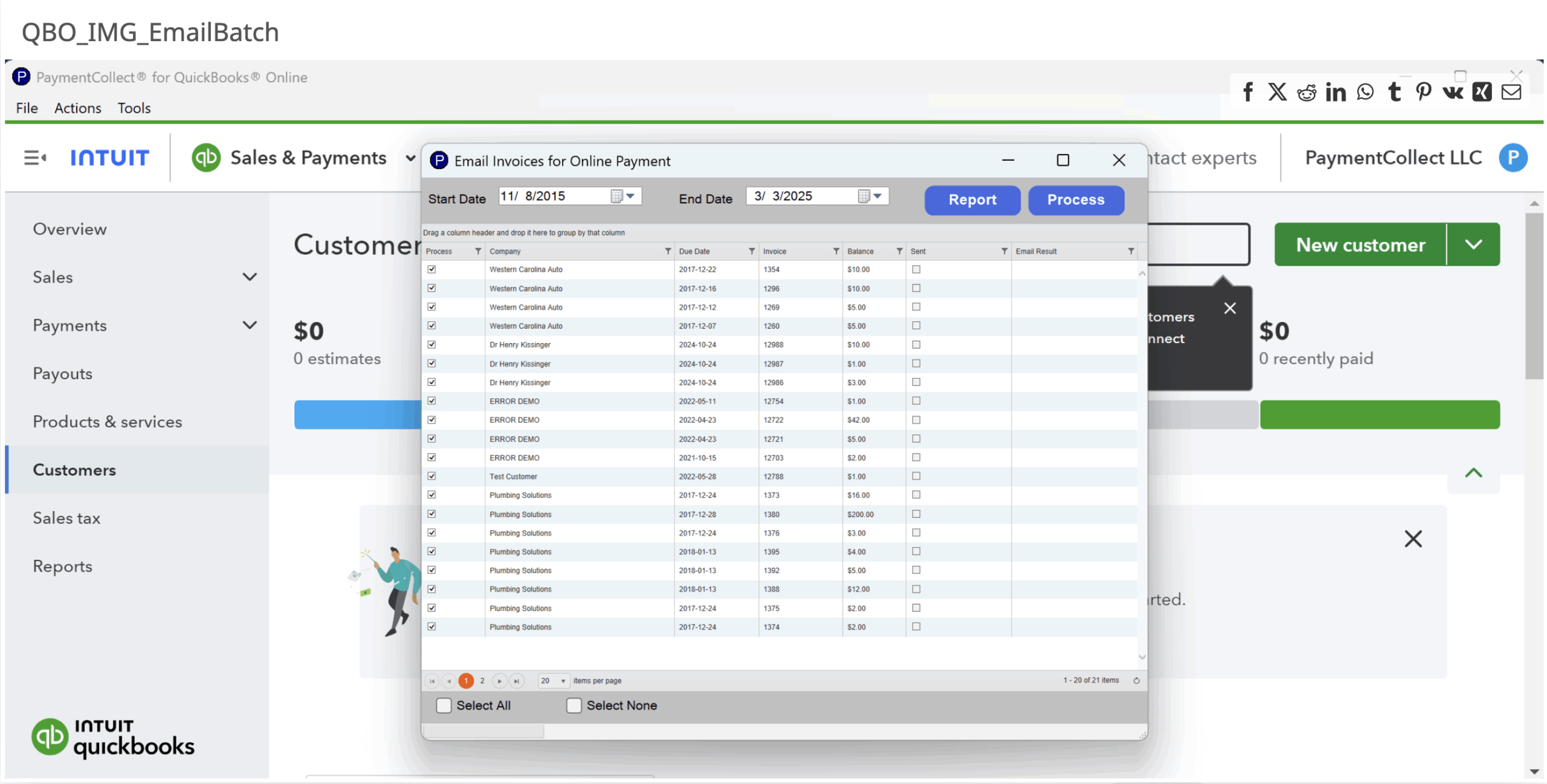This screenshot has height=784, width=1547.
Task: Click the Balance column filter icon
Action: [x=899, y=251]
